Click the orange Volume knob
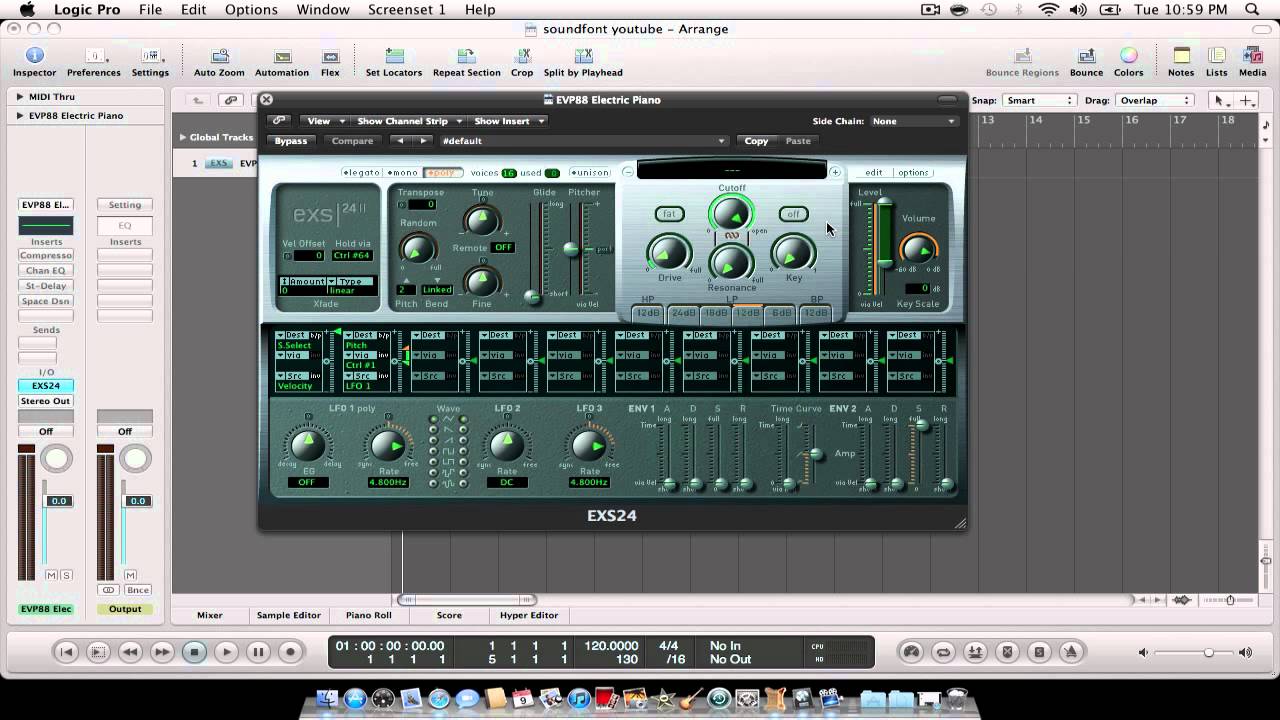This screenshot has width=1280, height=720. [918, 248]
